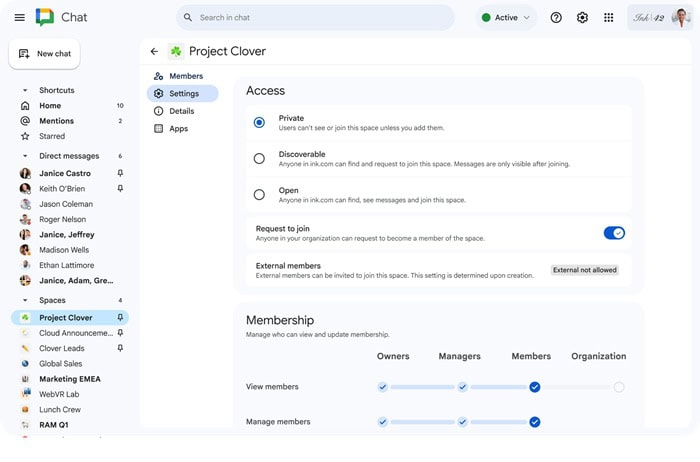Toggle the Request to join switch
Image resolution: width=700 pixels, height=462 pixels.
point(614,233)
